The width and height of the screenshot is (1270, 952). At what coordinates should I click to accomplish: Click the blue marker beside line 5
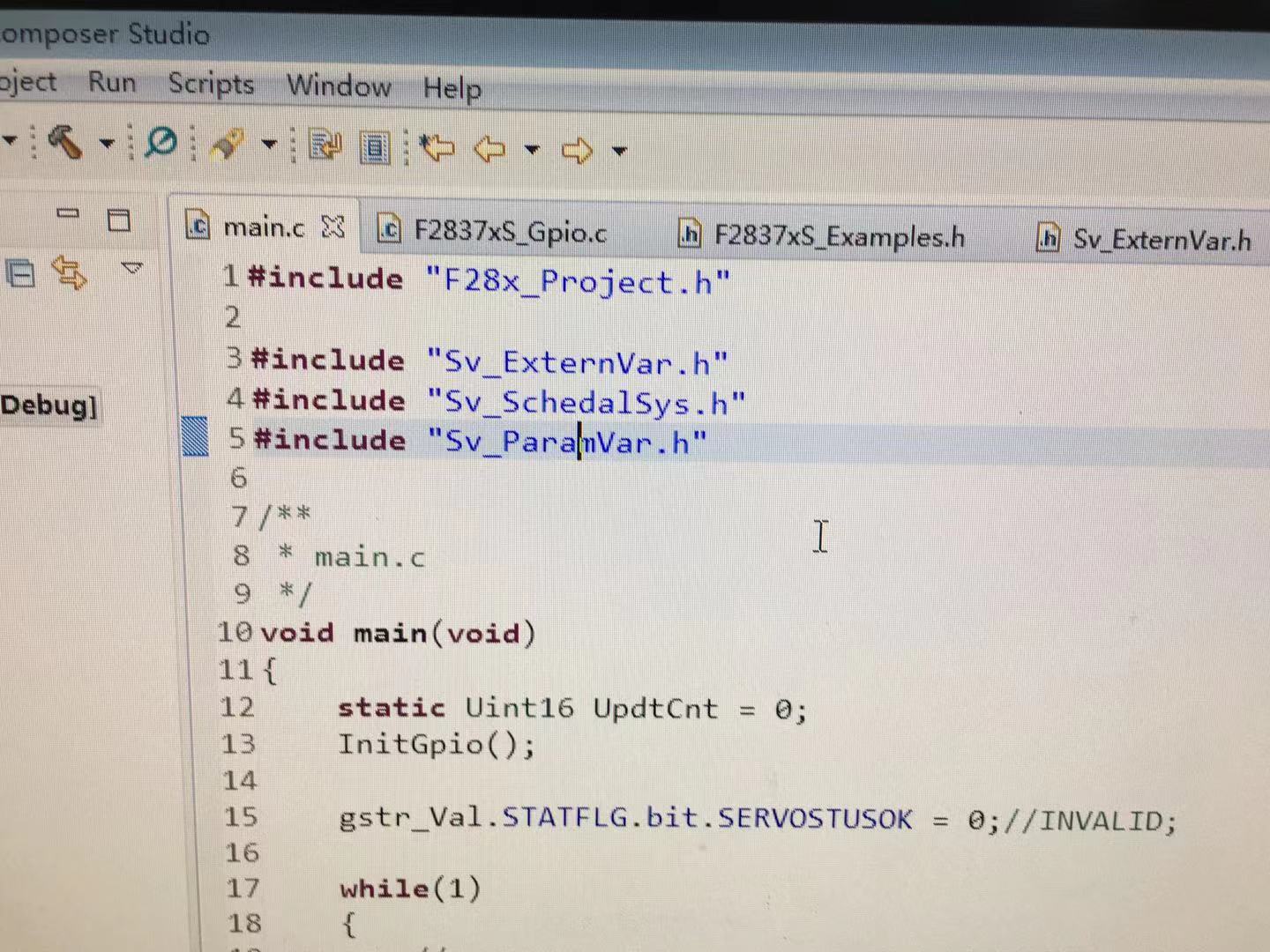[195, 436]
